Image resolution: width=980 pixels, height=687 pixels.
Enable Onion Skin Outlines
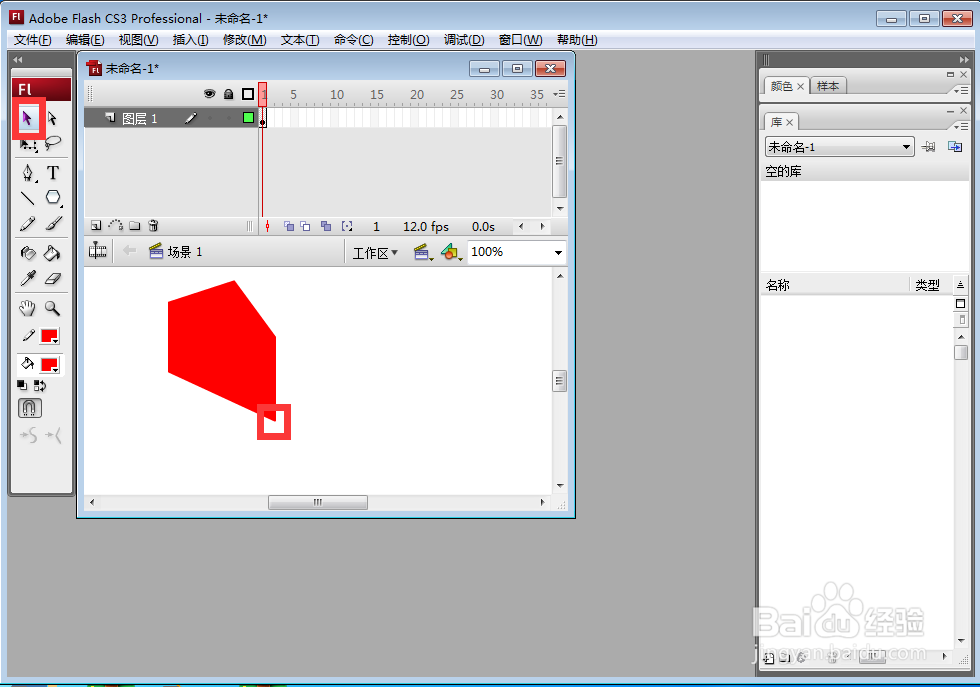(305, 226)
